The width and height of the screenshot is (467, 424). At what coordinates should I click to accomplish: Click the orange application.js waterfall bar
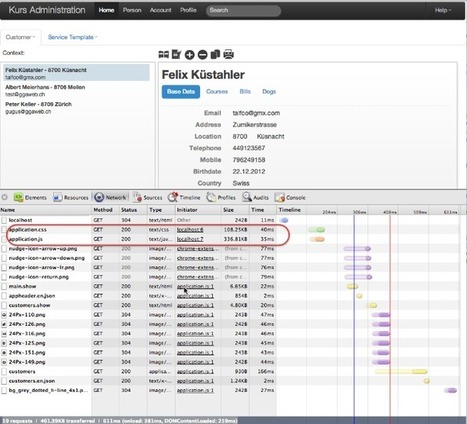click(x=317, y=239)
